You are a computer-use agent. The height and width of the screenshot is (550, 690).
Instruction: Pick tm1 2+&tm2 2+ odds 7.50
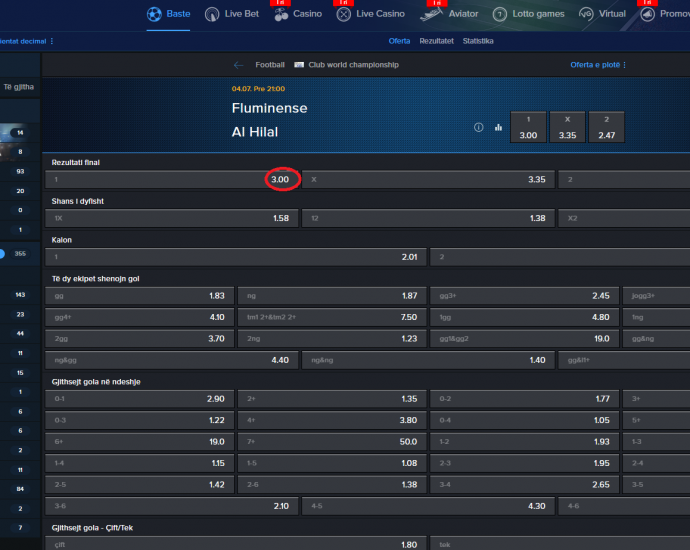coord(332,317)
